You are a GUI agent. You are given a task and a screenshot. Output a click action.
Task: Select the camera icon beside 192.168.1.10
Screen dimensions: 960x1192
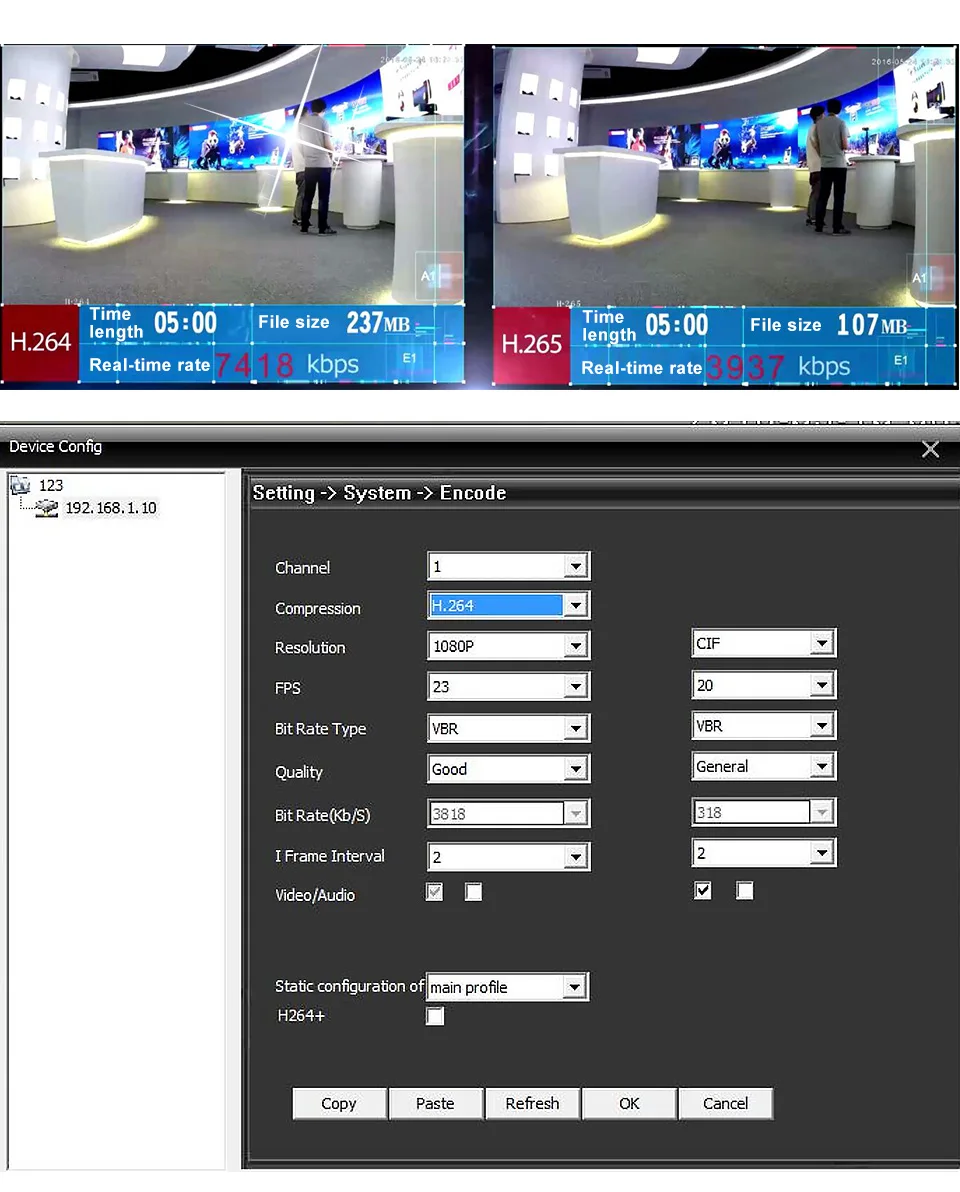click(x=47, y=508)
